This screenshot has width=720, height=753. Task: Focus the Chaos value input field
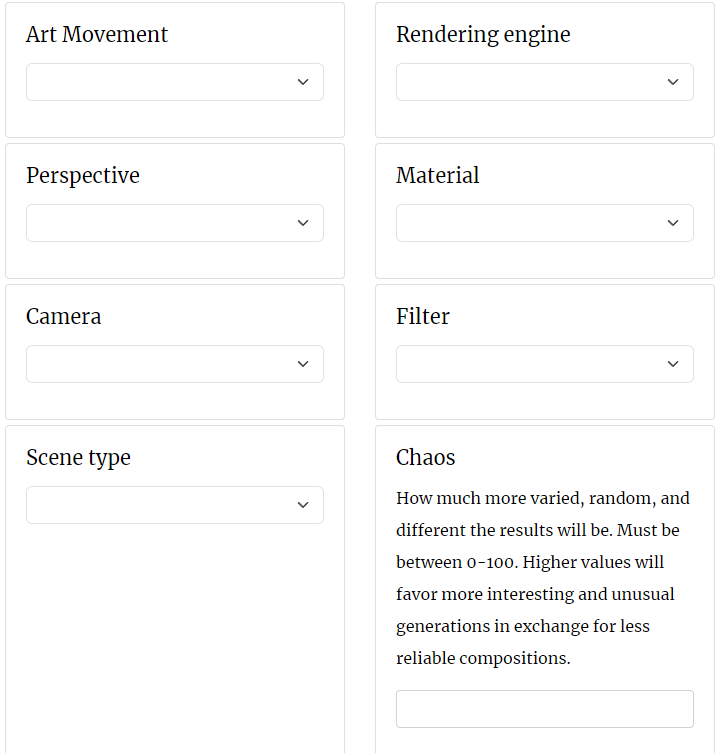point(545,709)
